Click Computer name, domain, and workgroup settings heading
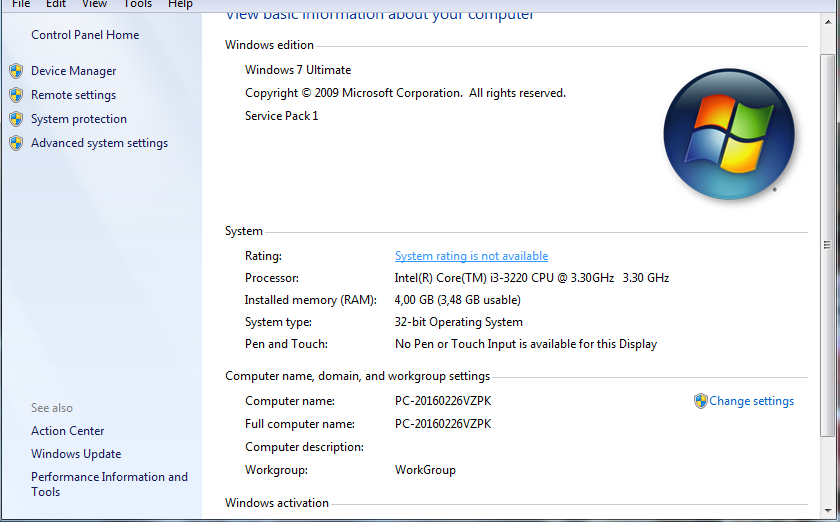Image resolution: width=840 pixels, height=522 pixels. 357,376
